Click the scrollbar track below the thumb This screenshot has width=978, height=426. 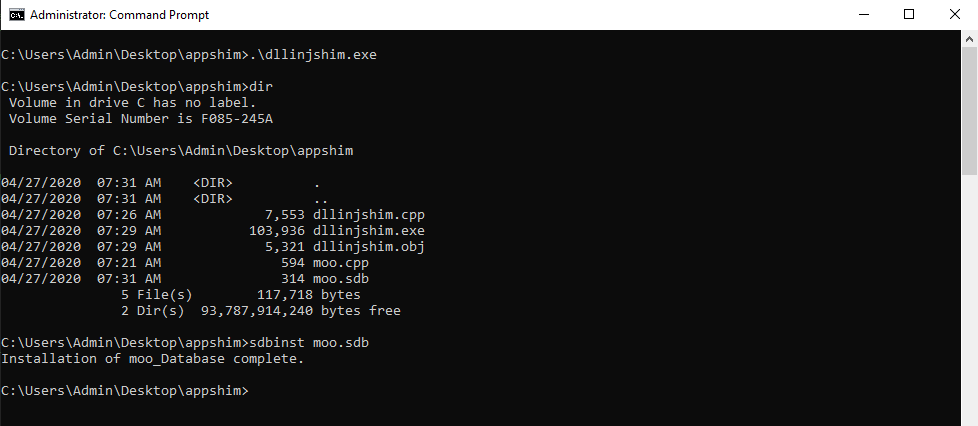pos(969,300)
